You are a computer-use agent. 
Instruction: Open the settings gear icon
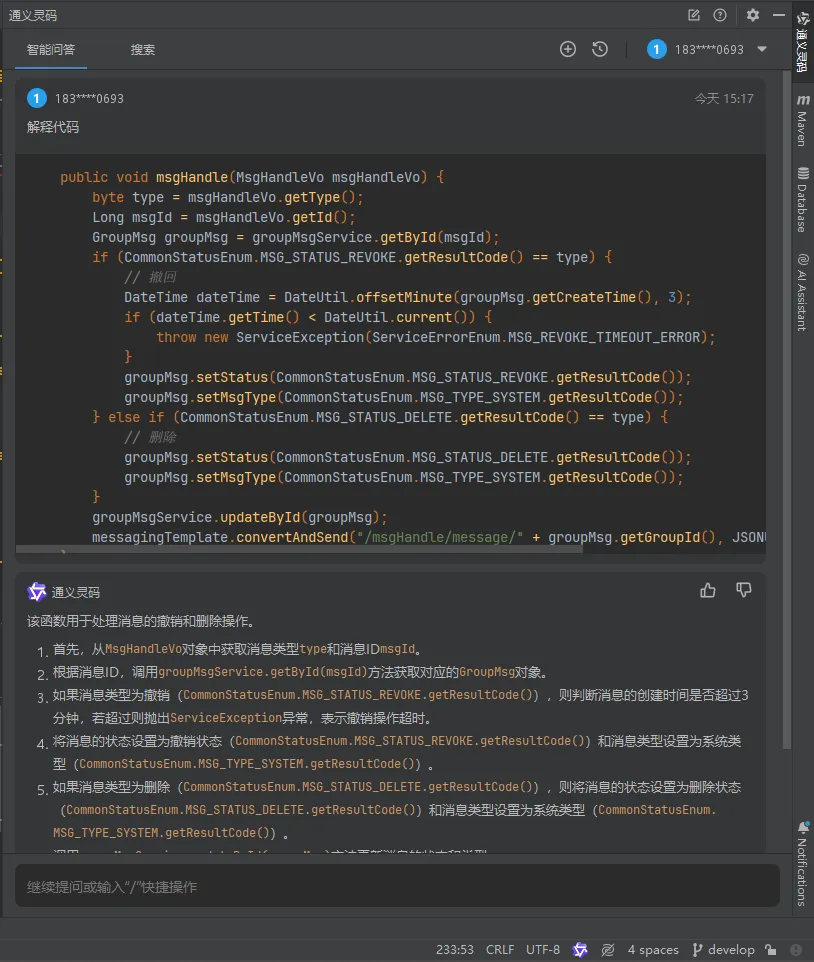[753, 15]
